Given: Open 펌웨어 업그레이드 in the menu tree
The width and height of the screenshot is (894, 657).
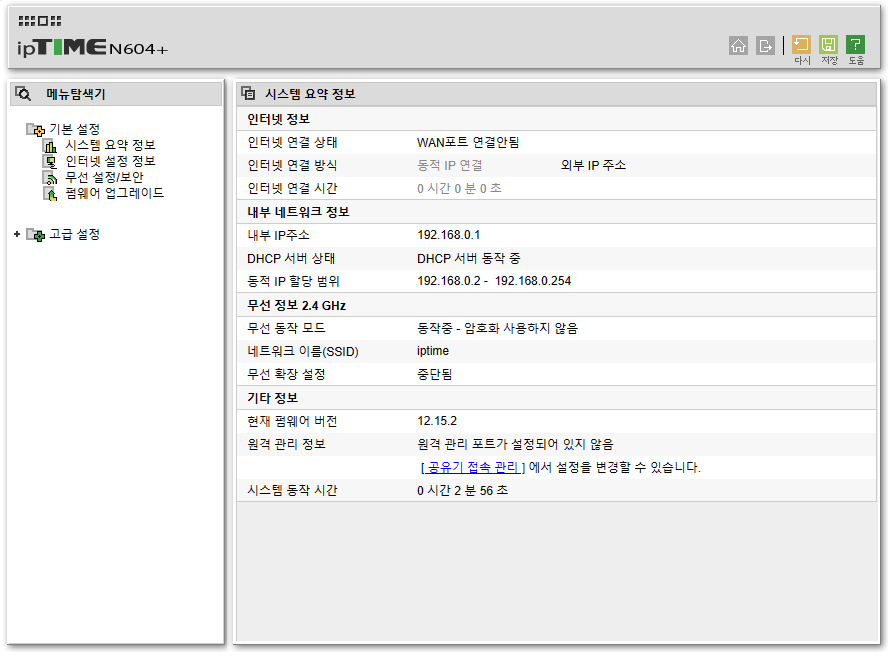Looking at the screenshot, I should (114, 193).
